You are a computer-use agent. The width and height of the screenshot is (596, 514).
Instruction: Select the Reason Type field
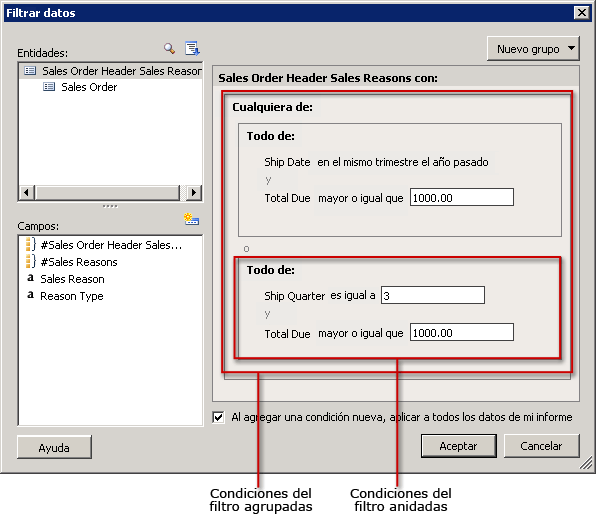click(72, 296)
